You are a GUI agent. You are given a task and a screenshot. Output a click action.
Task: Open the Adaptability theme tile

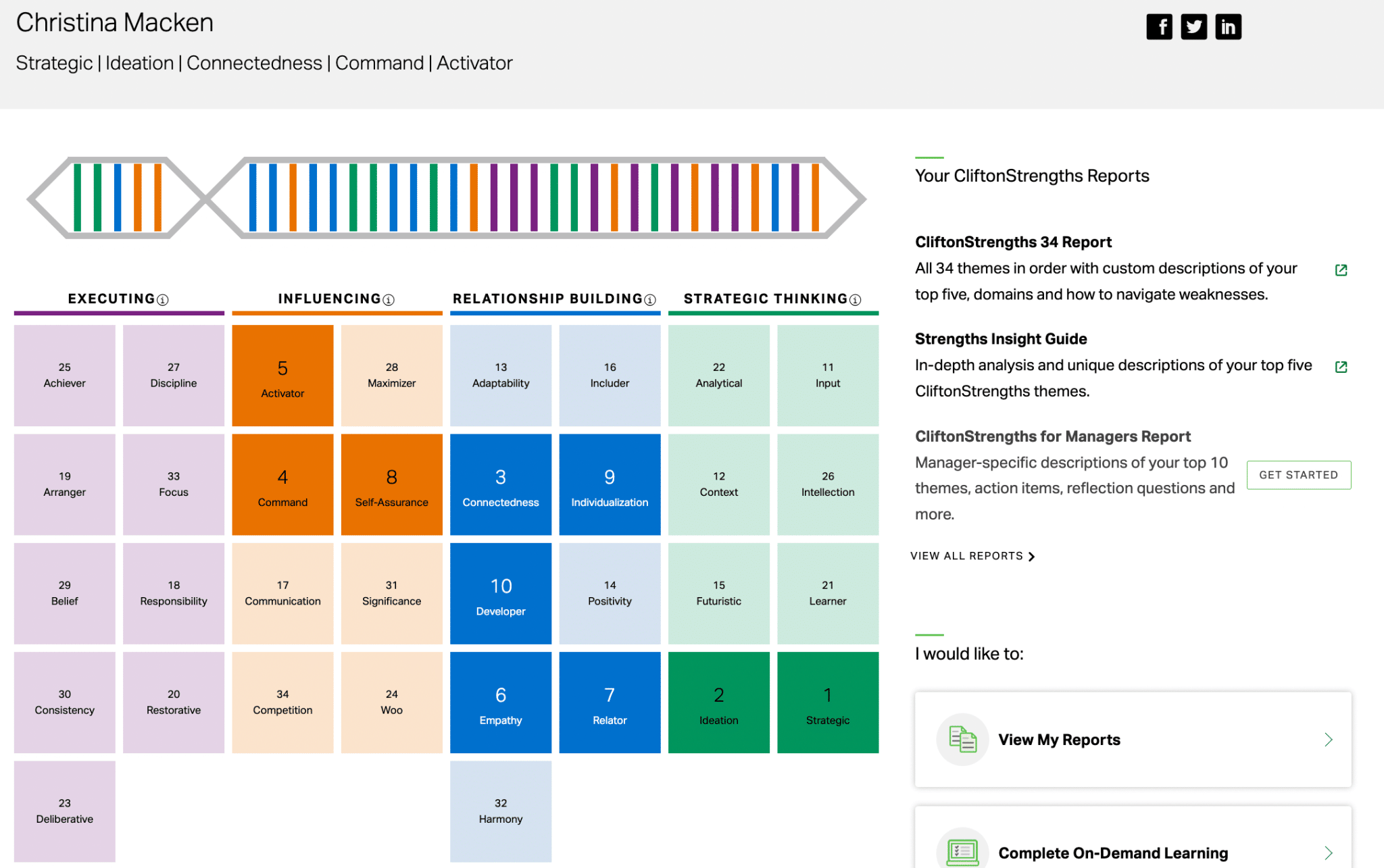click(x=501, y=376)
